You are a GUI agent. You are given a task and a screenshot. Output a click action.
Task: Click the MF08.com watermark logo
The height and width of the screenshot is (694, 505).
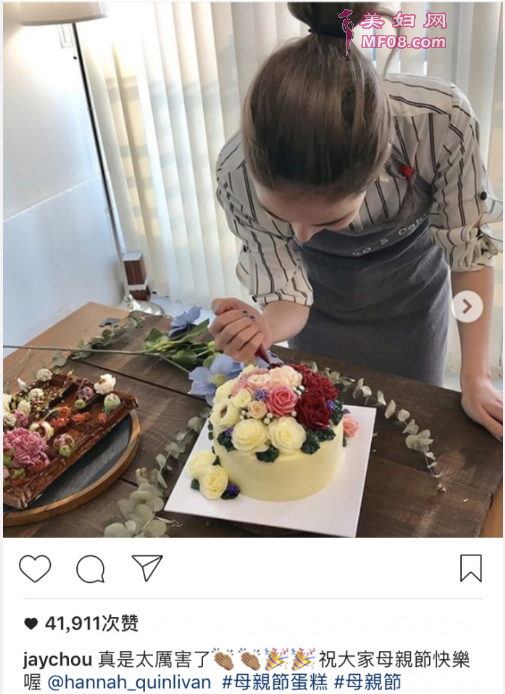tap(403, 42)
